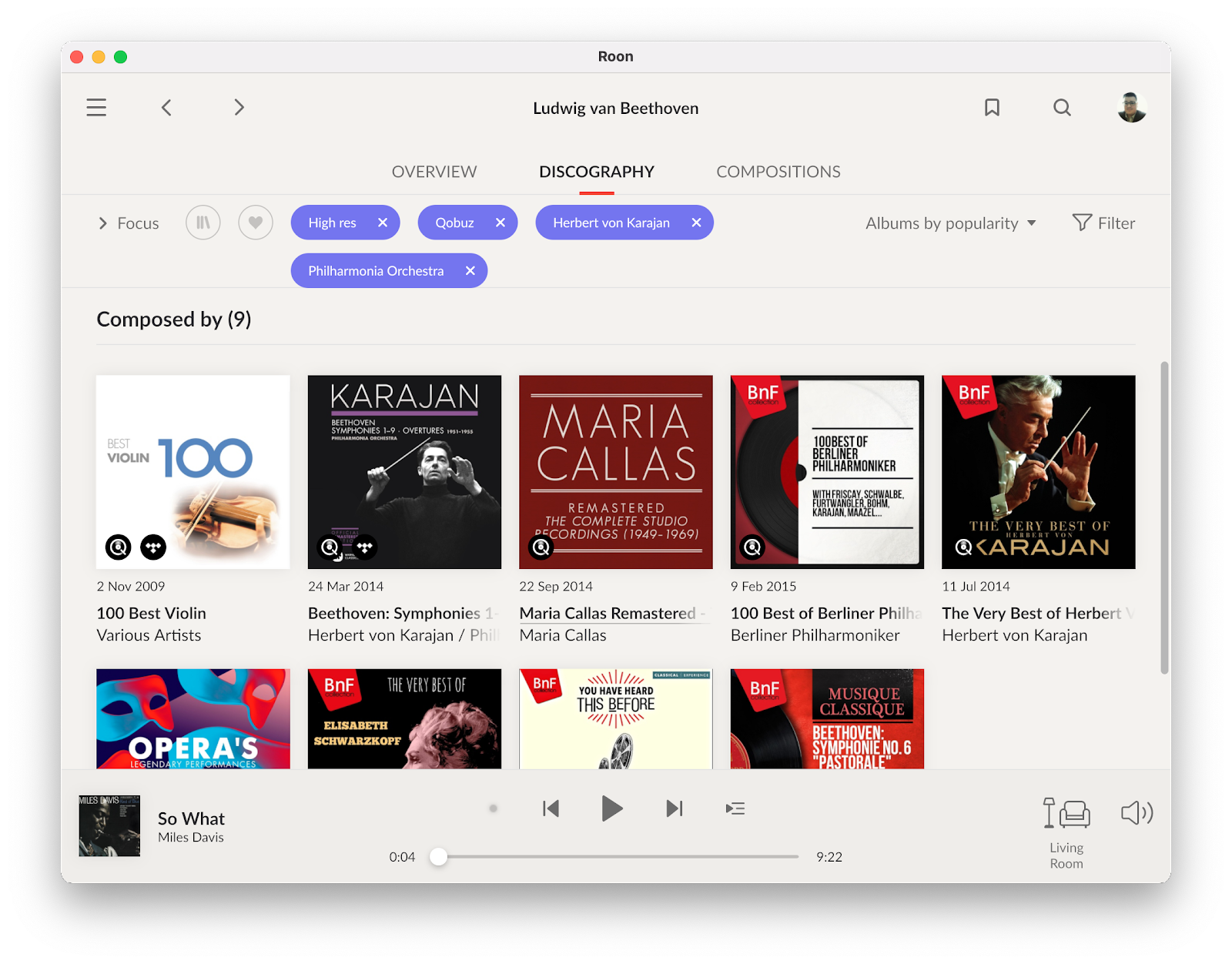Expand the Focus panel
The image size is (1232, 964).
128,223
